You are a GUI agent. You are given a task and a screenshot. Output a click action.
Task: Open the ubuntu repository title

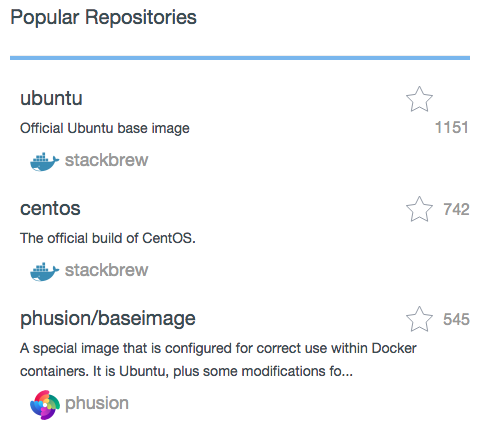point(51,98)
